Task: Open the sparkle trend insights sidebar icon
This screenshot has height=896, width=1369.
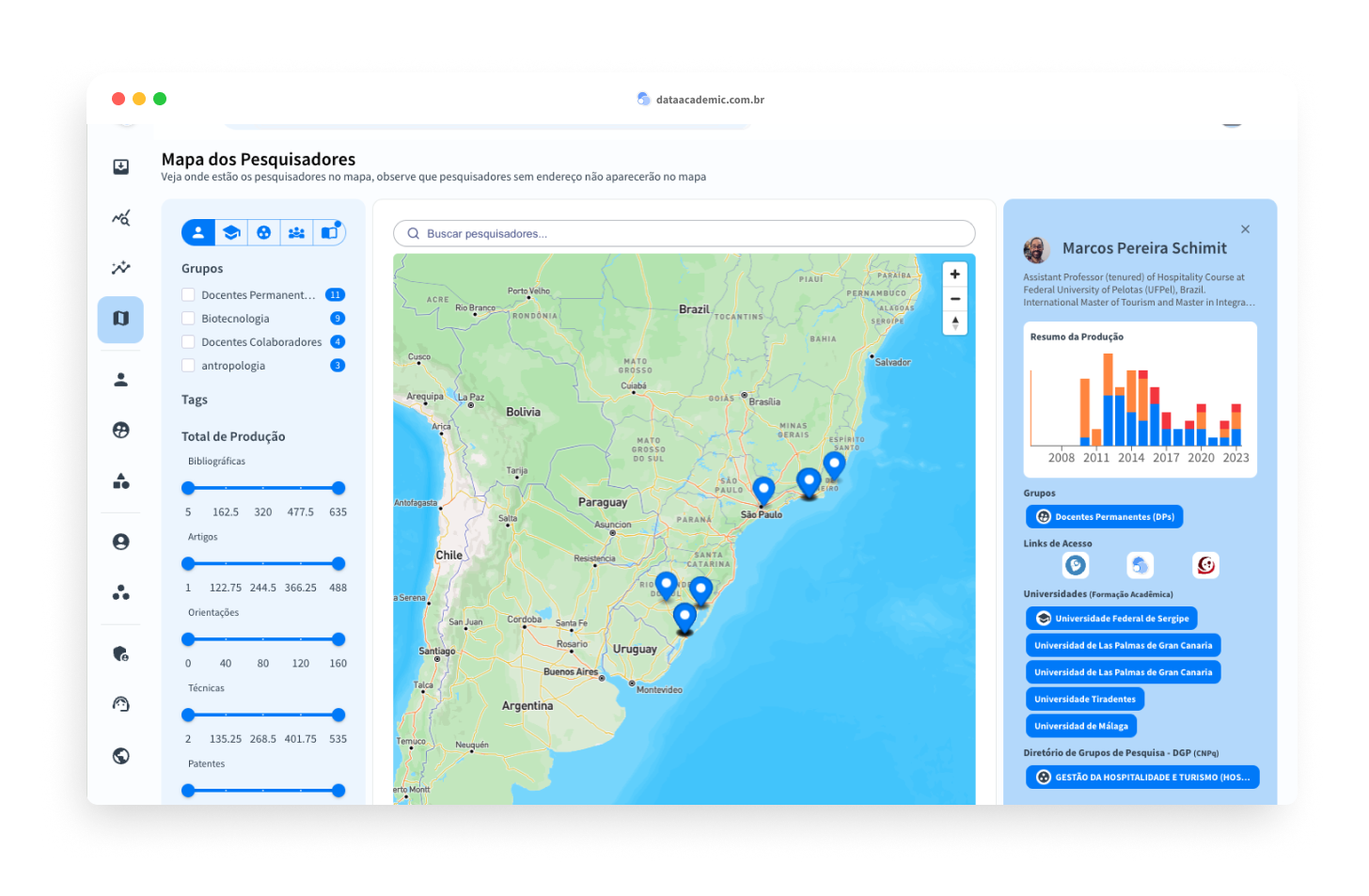Action: click(x=120, y=268)
